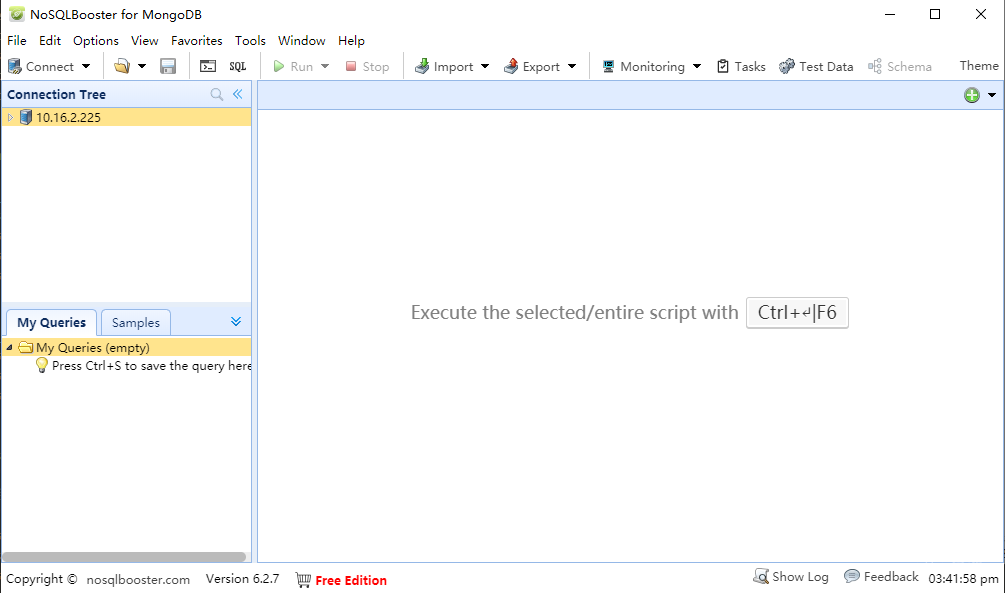The image size is (1005, 593).
Task: Collapse the queries panel with double chevron
Action: [236, 321]
